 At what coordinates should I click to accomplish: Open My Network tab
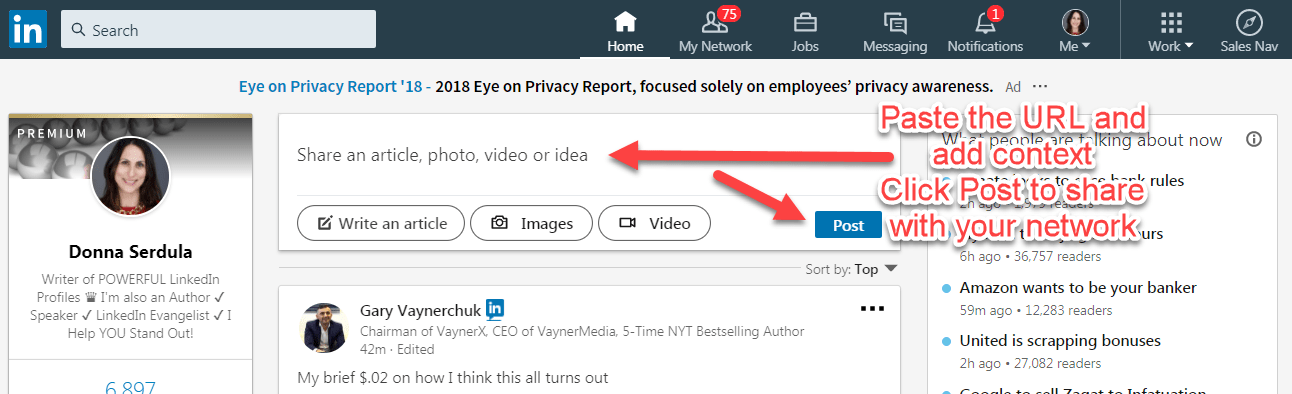coord(715,32)
